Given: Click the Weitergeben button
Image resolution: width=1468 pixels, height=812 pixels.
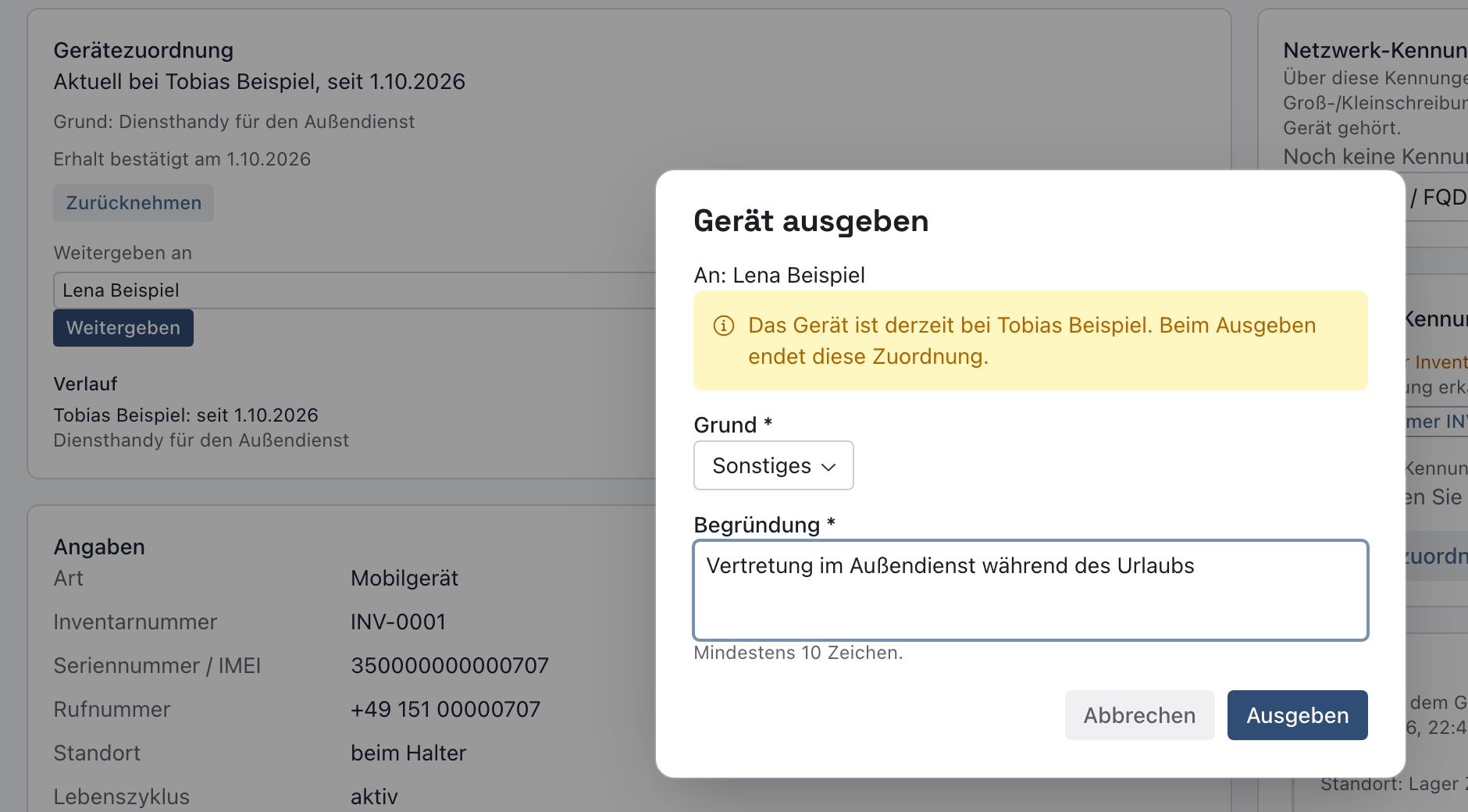Looking at the screenshot, I should 123,328.
